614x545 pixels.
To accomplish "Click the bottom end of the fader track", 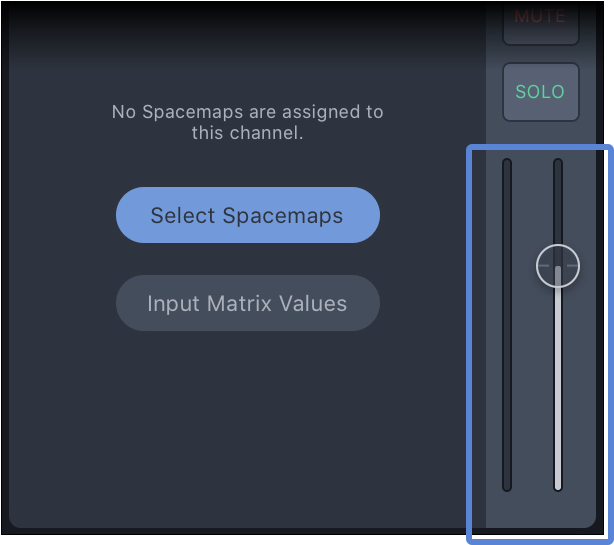I will tap(558, 488).
